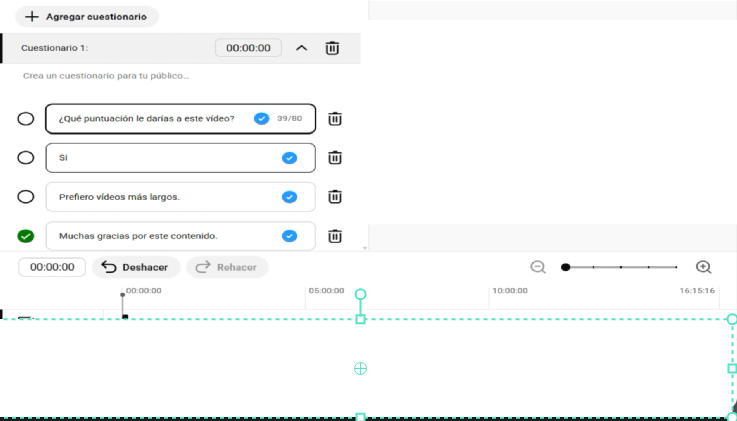Click the Deshacer undo button
Screen dimensions: 737x421
click(x=136, y=267)
